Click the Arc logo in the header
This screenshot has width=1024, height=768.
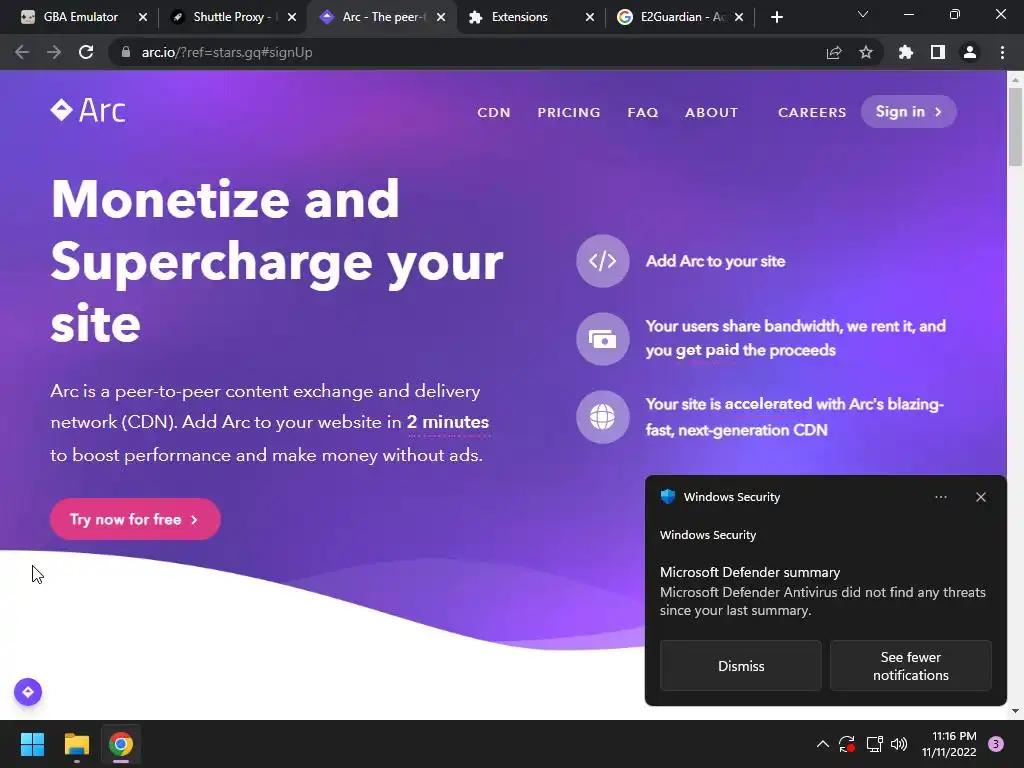coord(88,110)
